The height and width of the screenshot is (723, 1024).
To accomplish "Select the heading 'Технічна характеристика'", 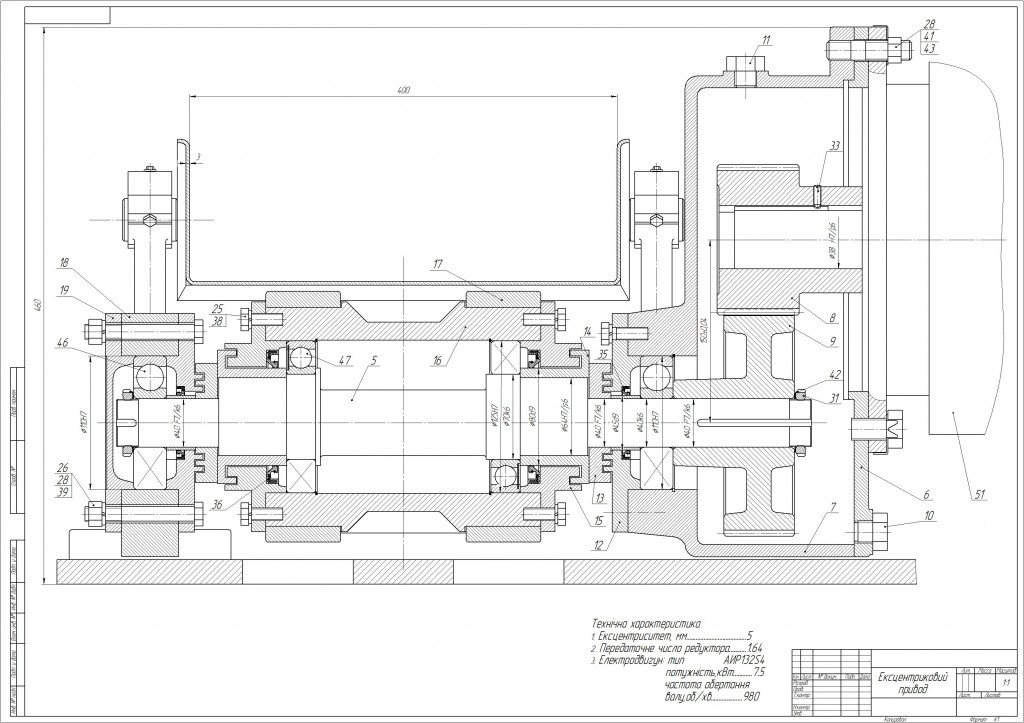I will pyautogui.click(x=645, y=624).
